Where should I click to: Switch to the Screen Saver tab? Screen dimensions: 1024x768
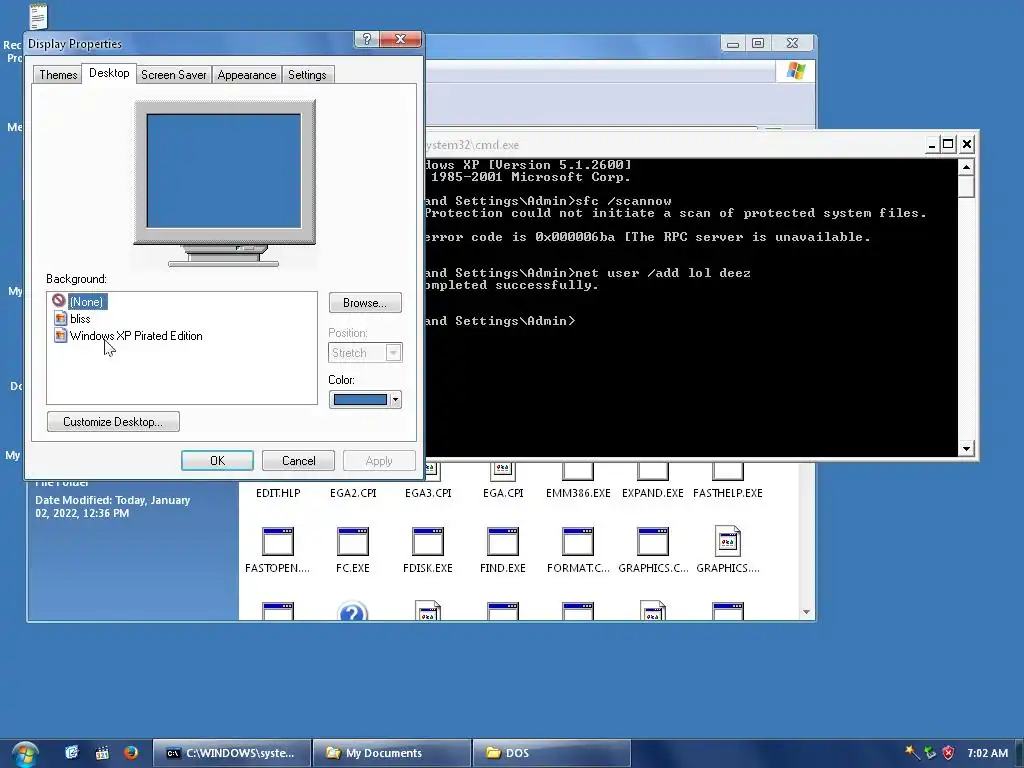tap(174, 74)
